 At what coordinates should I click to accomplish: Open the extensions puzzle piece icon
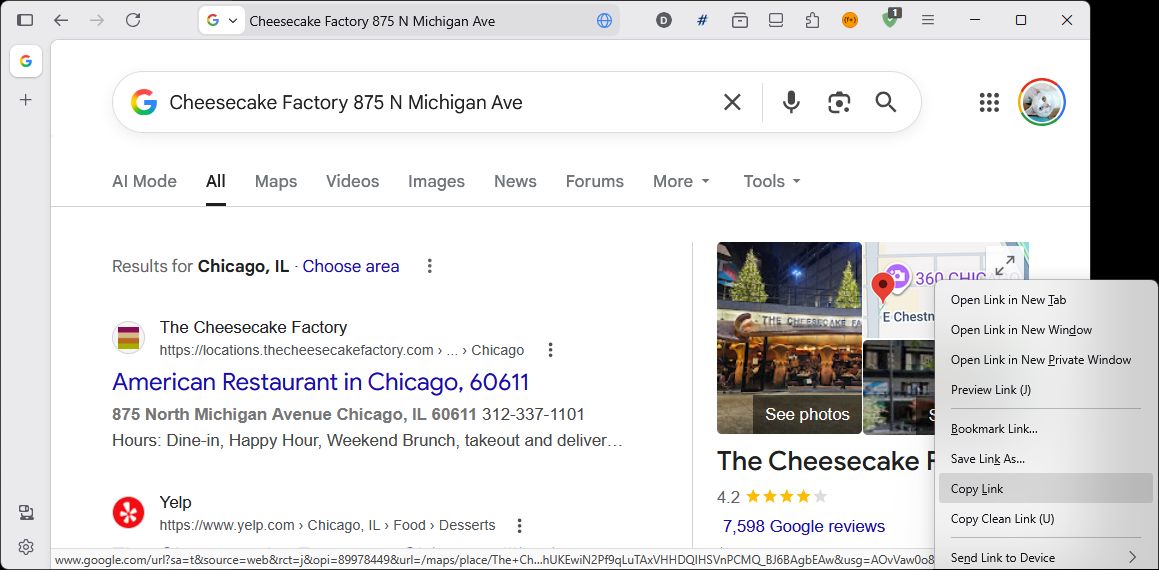click(812, 20)
